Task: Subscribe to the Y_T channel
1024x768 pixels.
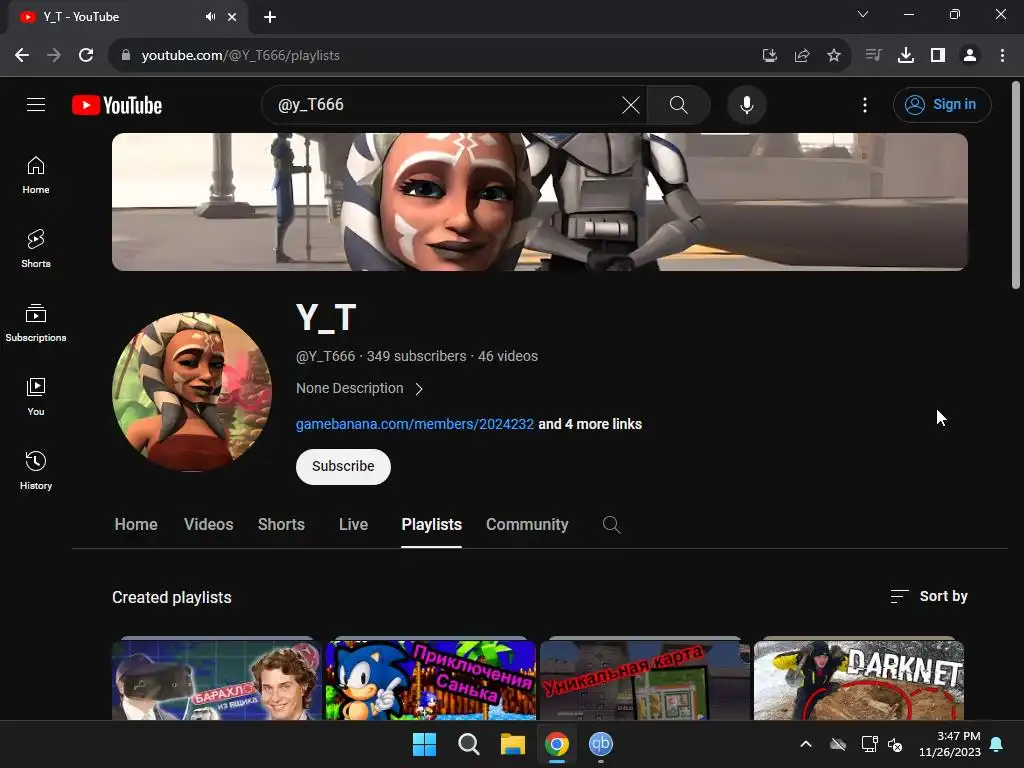Action: tap(343, 466)
